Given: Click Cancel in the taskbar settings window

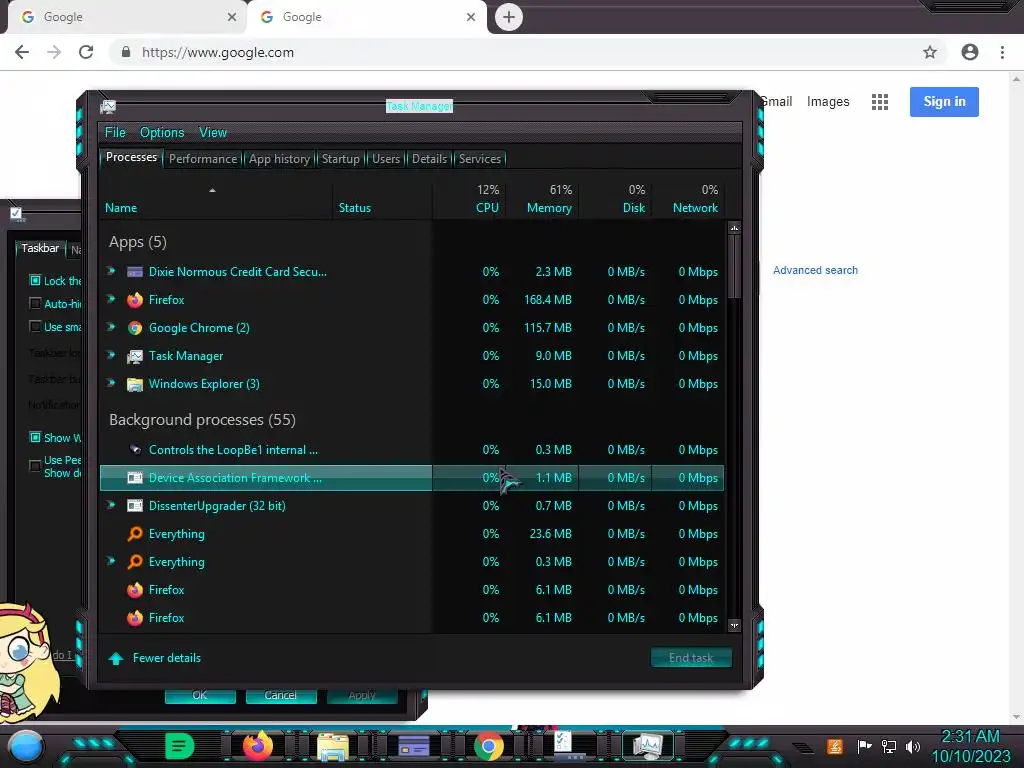Looking at the screenshot, I should coord(281,696).
